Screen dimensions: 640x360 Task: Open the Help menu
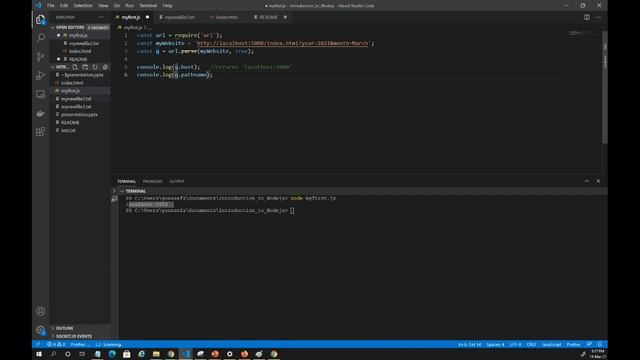167,6
